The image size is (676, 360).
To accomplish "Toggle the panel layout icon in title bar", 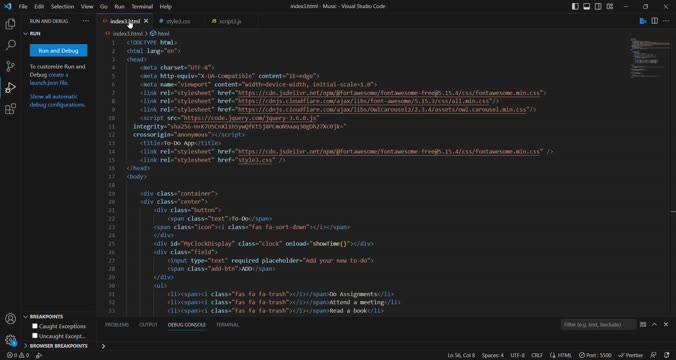I will coord(586,6).
